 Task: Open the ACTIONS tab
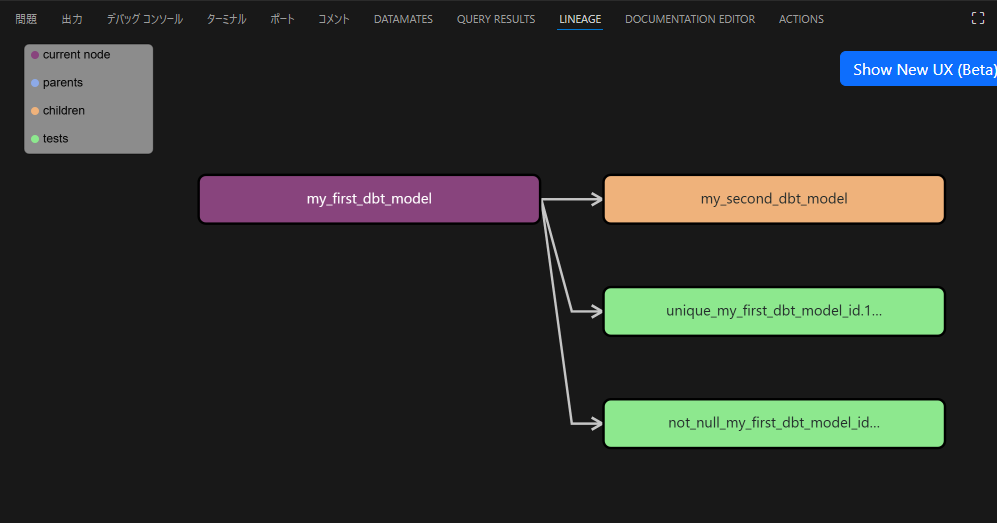pyautogui.click(x=801, y=19)
